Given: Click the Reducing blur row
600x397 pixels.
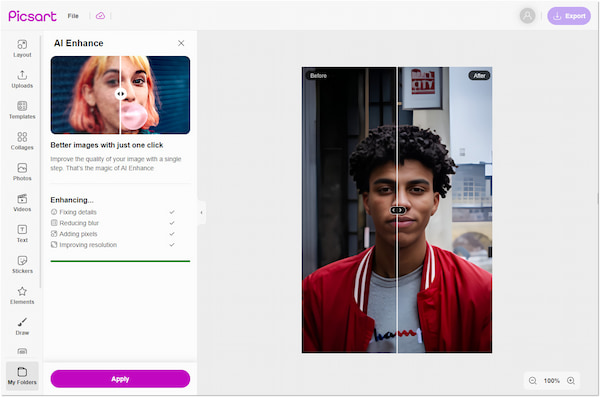Looking at the screenshot, I should point(113,223).
